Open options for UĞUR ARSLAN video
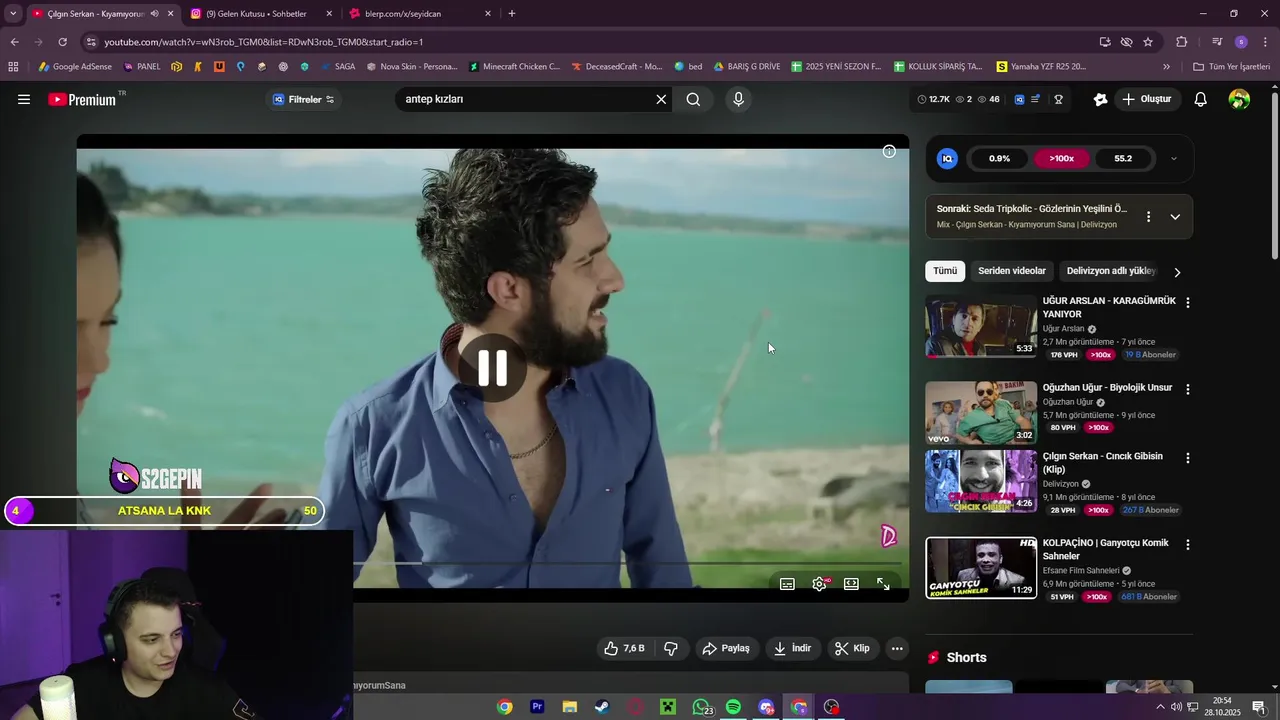This screenshot has height=720, width=1280. click(1187, 302)
